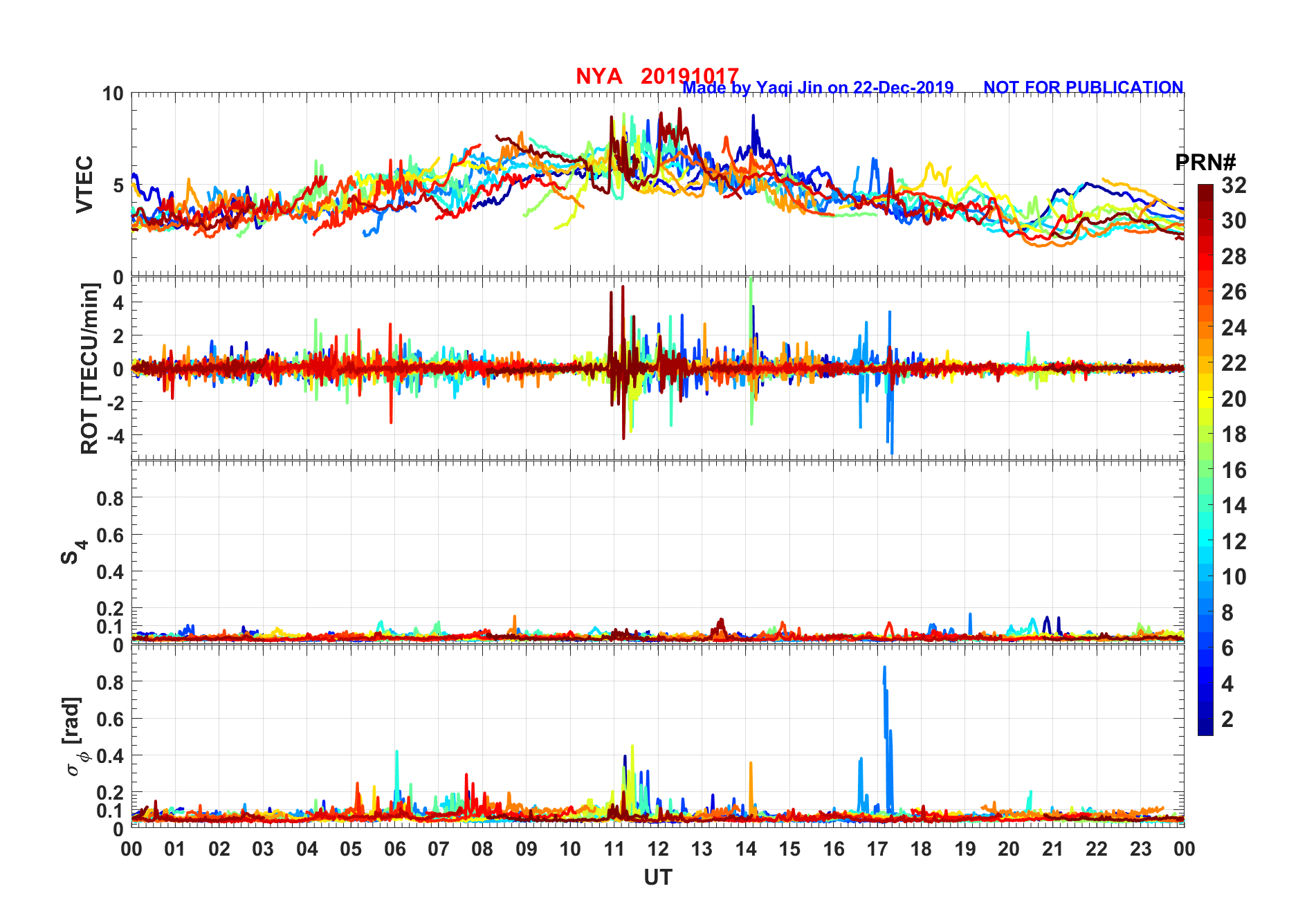
Task: Click the x-axis hour tick 19
Action: point(965,849)
